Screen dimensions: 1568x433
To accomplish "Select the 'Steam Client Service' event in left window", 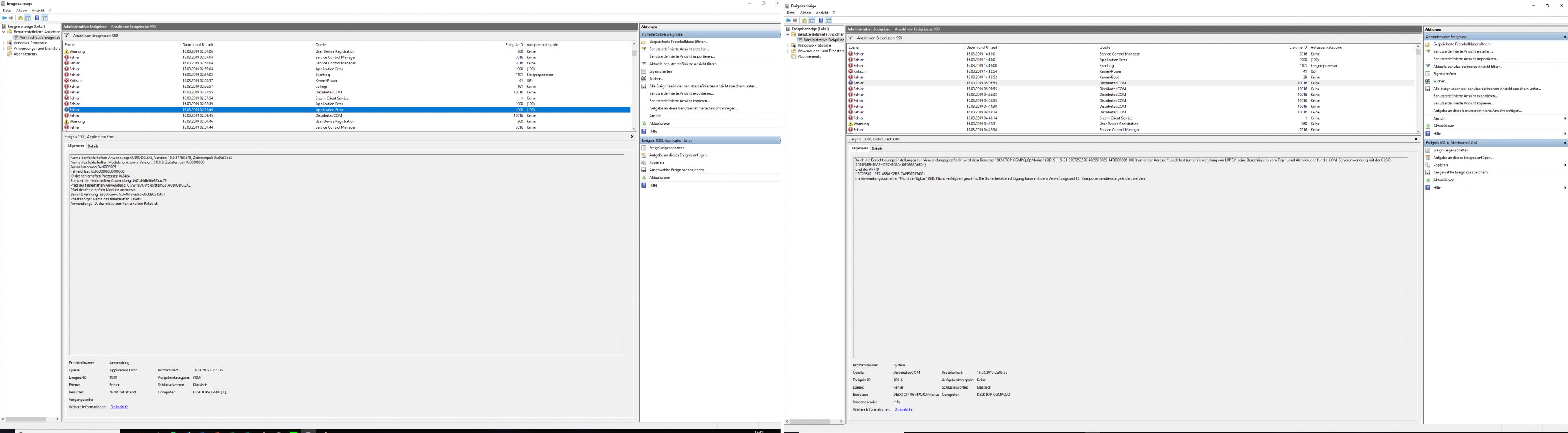I will click(x=347, y=98).
